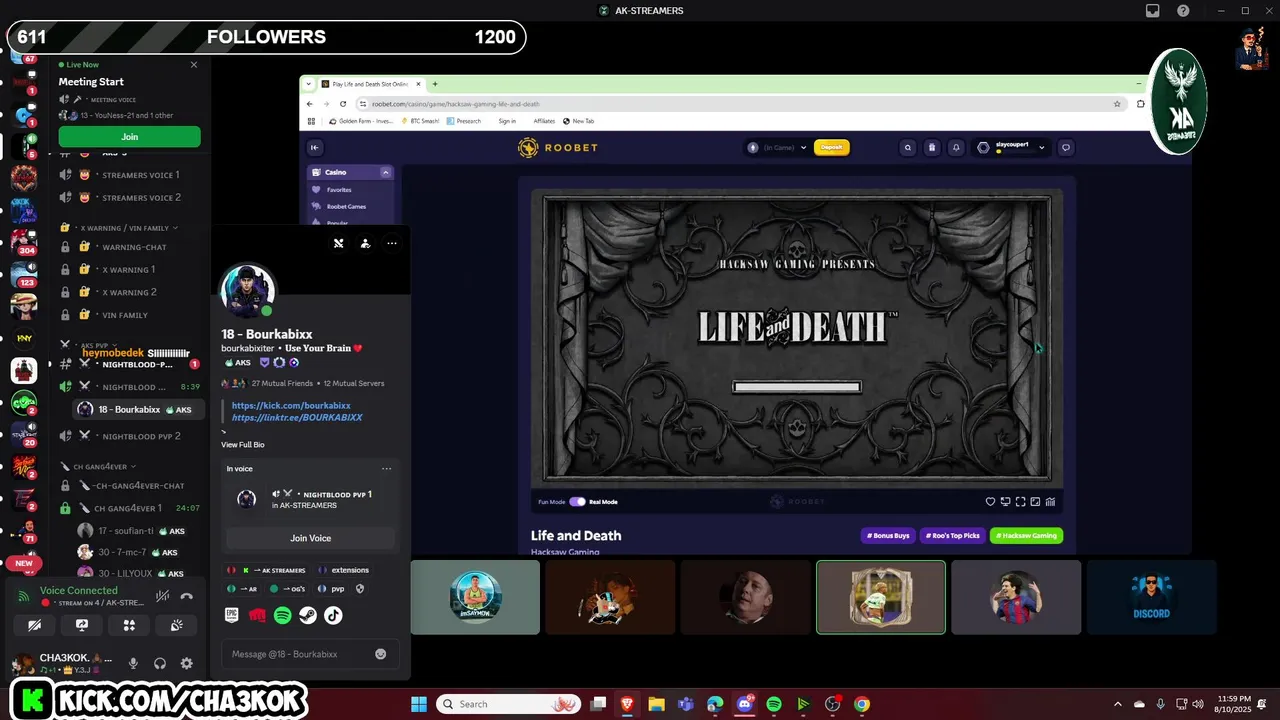Select user 17 - soufian-ti in voice list
Viewport: 1280px width, 720px height.
138,531
